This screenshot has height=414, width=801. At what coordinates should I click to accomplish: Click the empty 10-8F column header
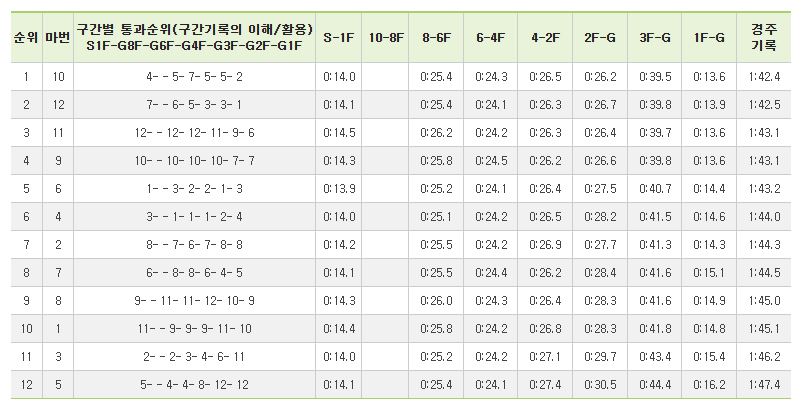tap(385, 37)
